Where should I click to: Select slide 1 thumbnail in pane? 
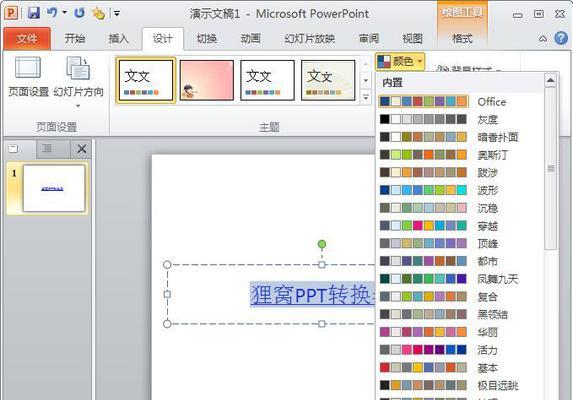(54, 188)
